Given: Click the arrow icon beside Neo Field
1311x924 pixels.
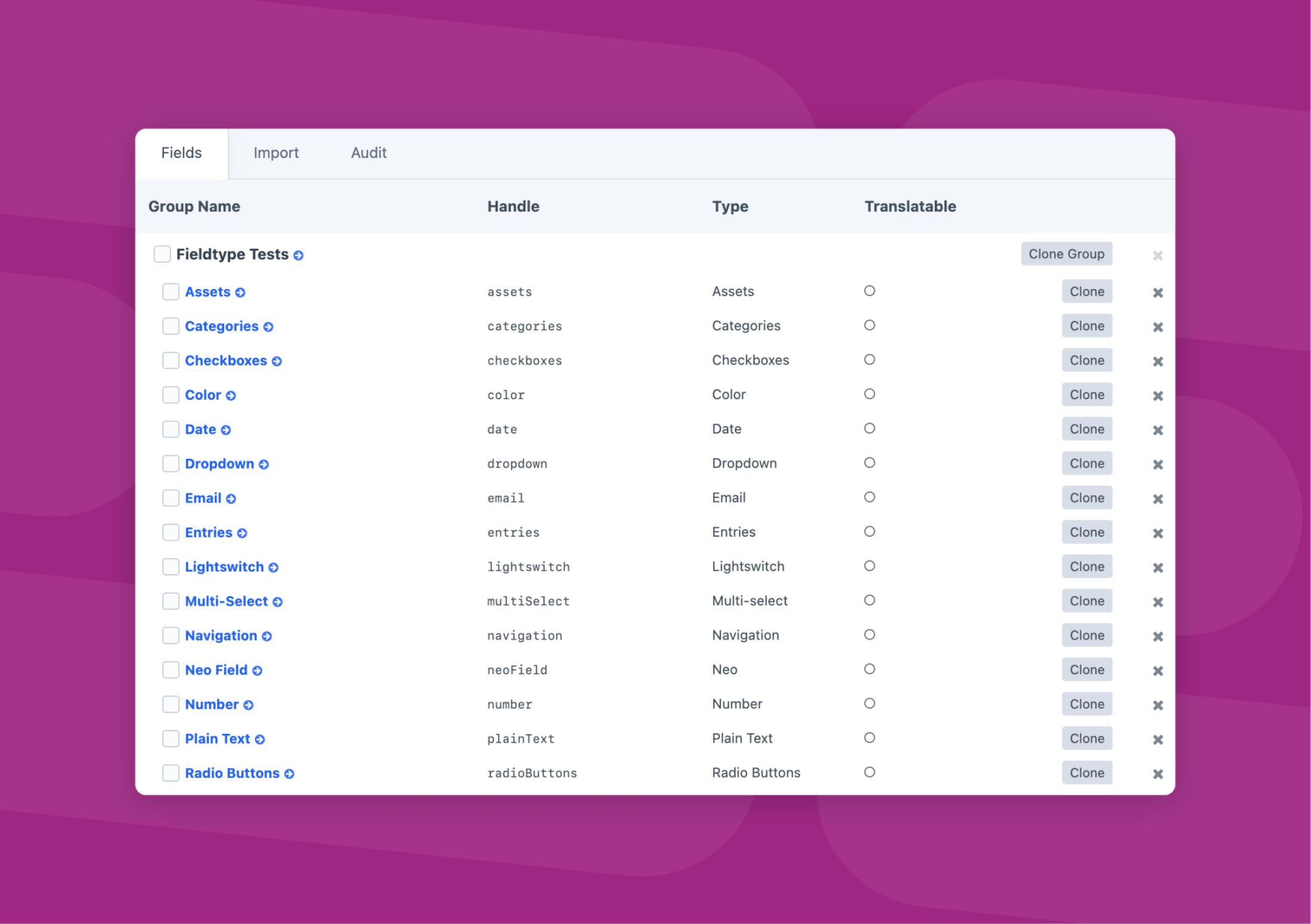Looking at the screenshot, I should [257, 671].
